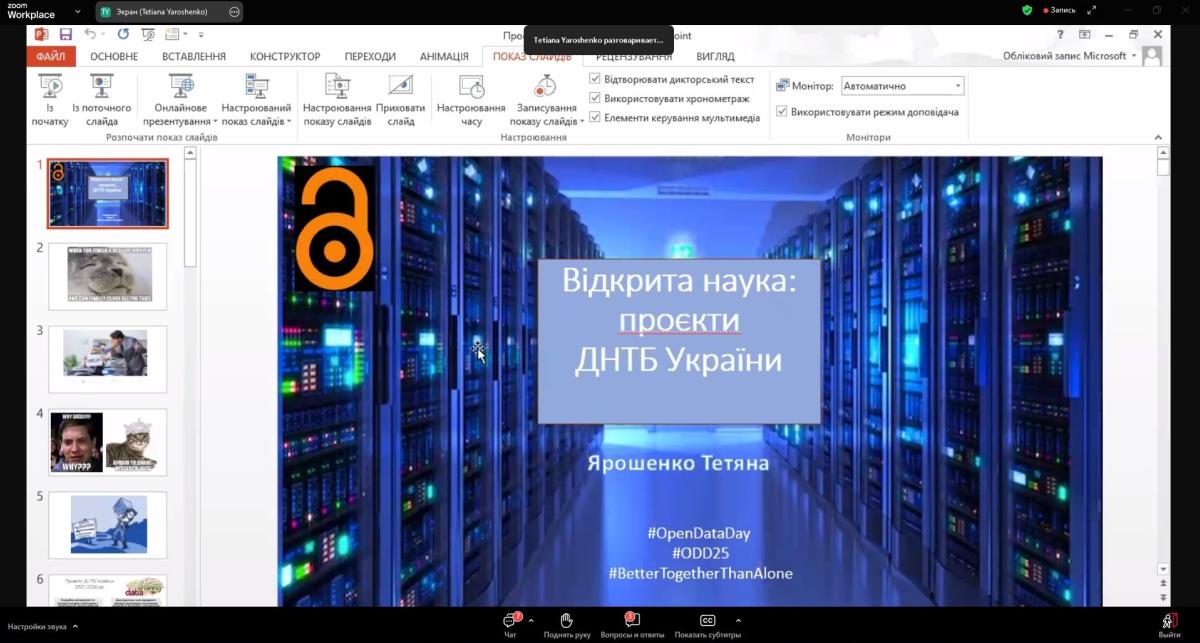The image size is (1200, 643).
Task: Switch to the 'АНІМАЦІЯ' ribbon tab
Action: [444, 57]
